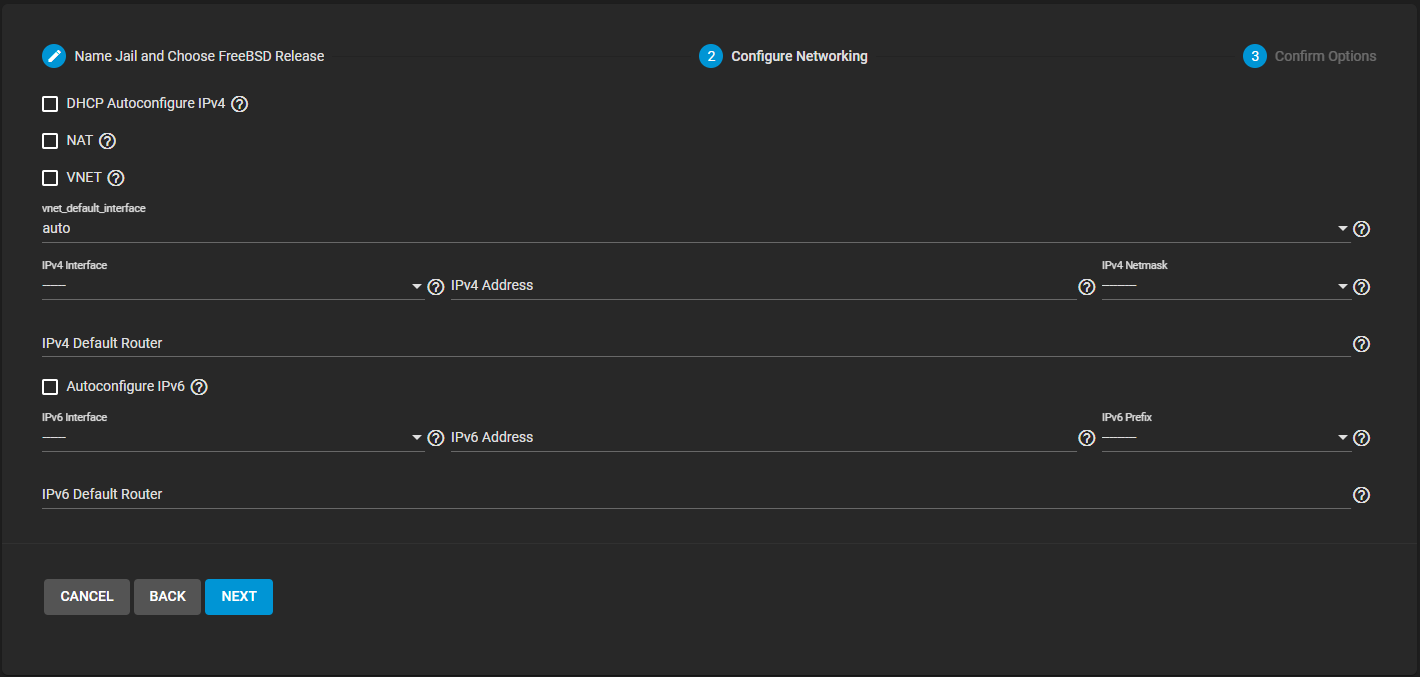This screenshot has width=1420, height=677.
Task: Tick the NAT checkbox
Action: tap(50, 141)
